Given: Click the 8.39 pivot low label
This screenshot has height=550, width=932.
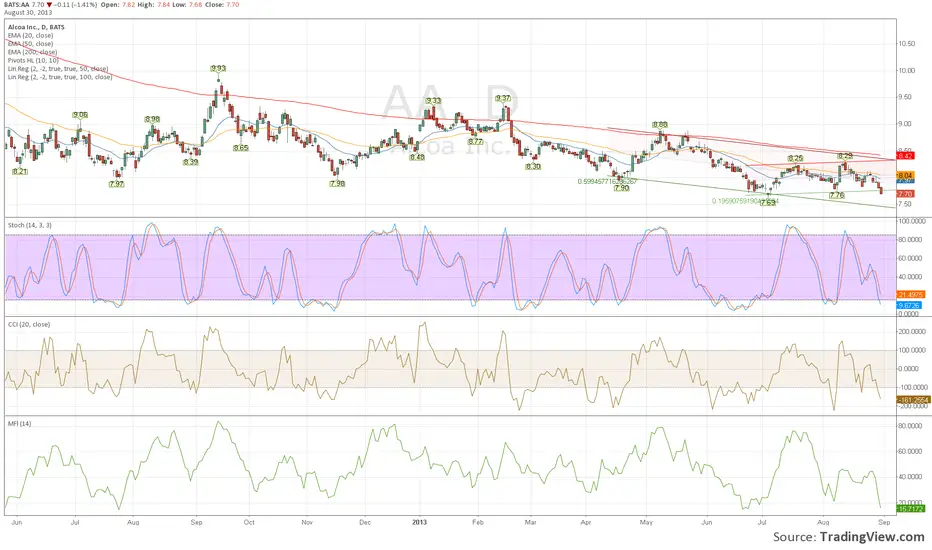Looking at the screenshot, I should 191,162.
